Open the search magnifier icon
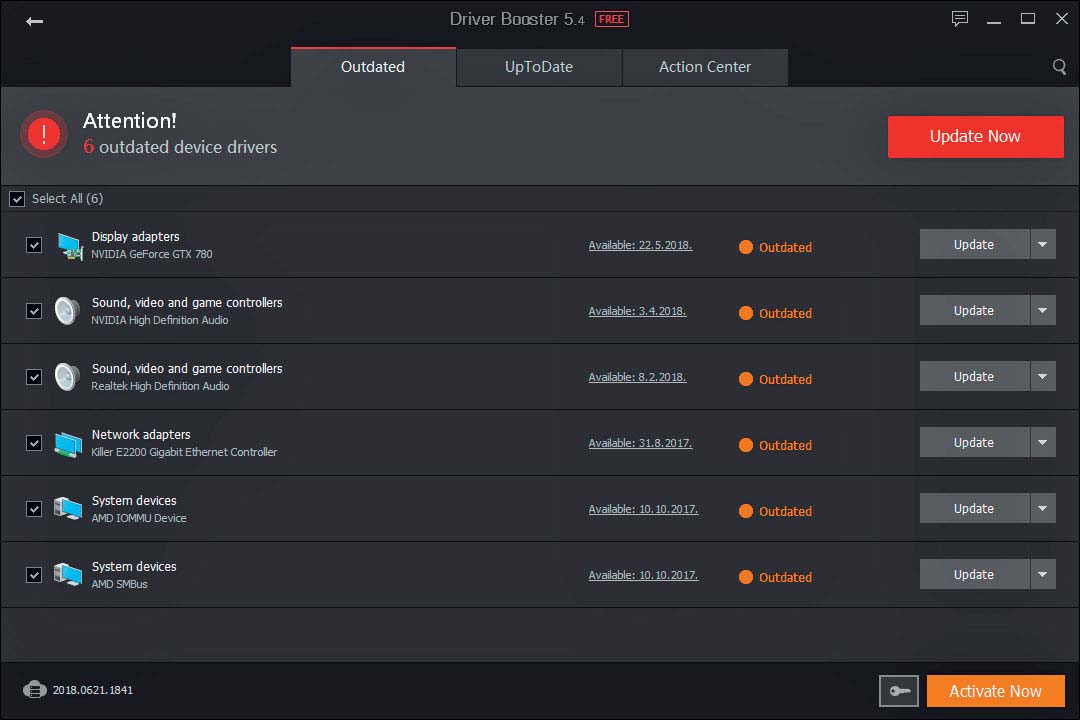This screenshot has width=1080, height=720. (1059, 67)
